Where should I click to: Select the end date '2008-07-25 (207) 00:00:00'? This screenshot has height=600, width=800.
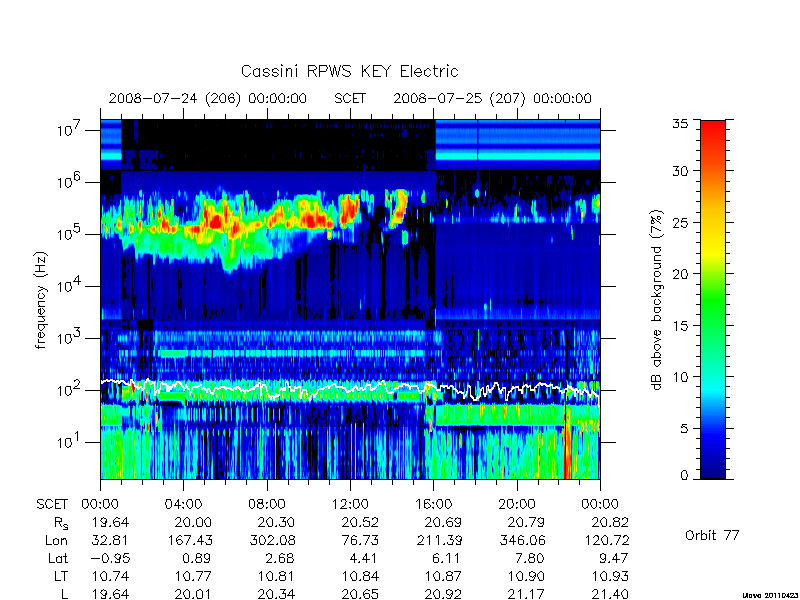492,98
